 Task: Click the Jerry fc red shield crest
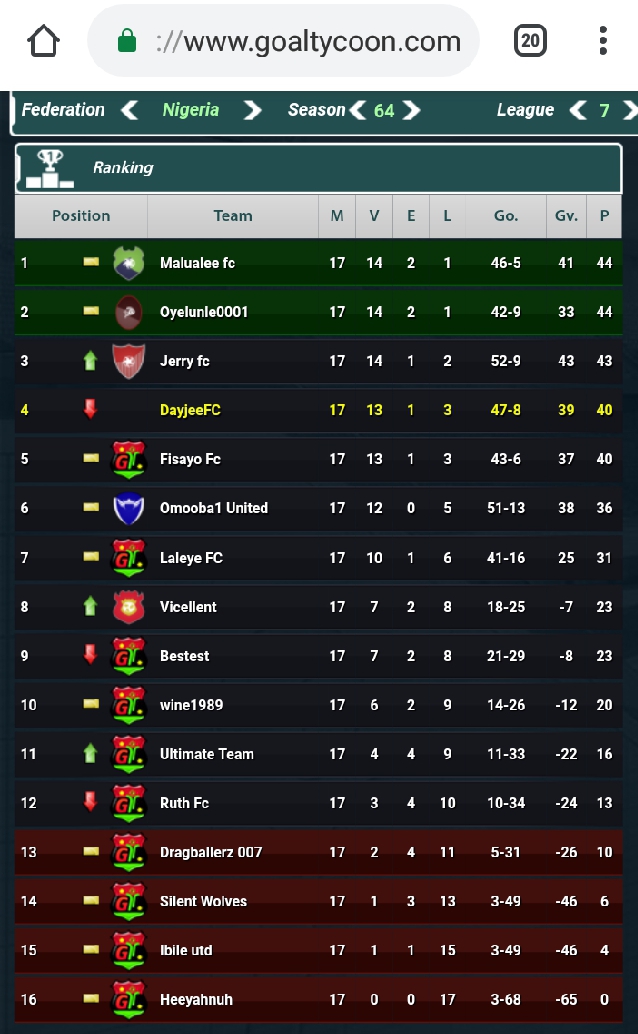click(x=129, y=361)
